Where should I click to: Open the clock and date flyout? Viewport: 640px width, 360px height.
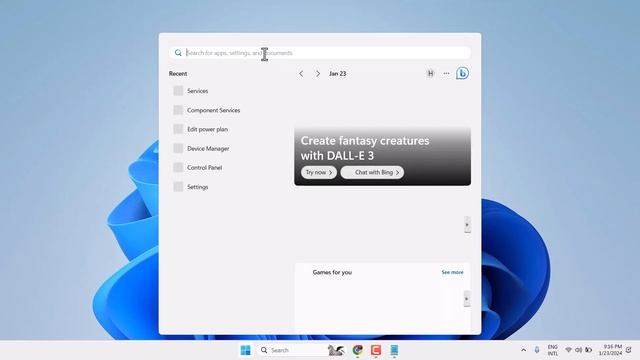tap(611, 350)
